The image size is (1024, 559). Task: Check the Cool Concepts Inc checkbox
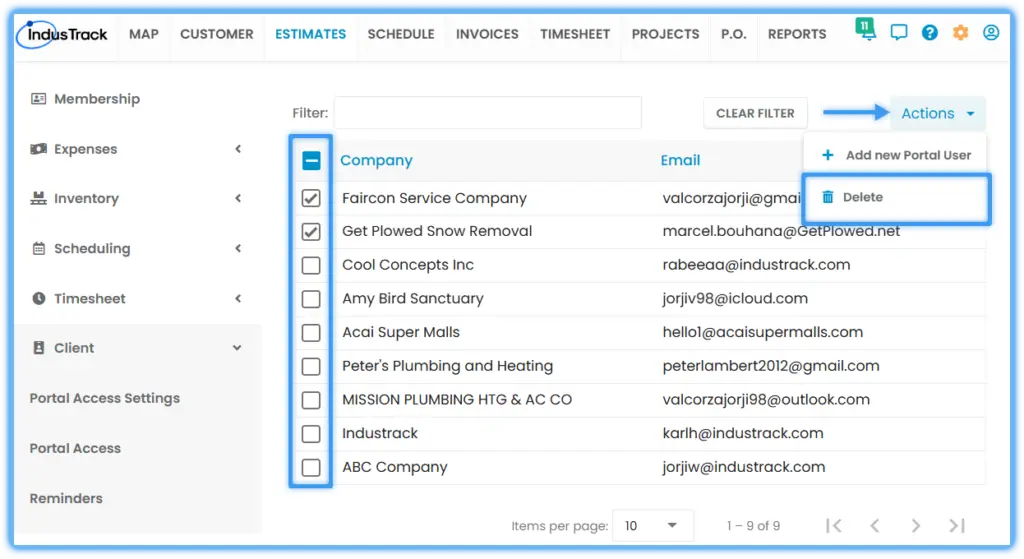(311, 265)
